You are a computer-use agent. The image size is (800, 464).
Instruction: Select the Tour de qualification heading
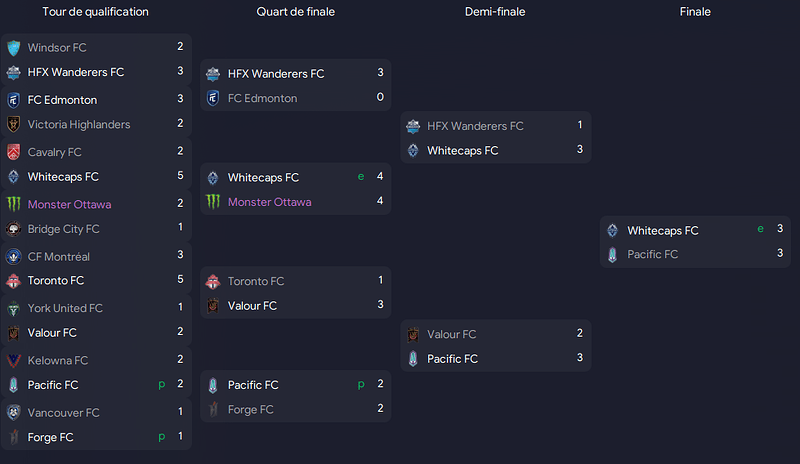[x=95, y=12]
